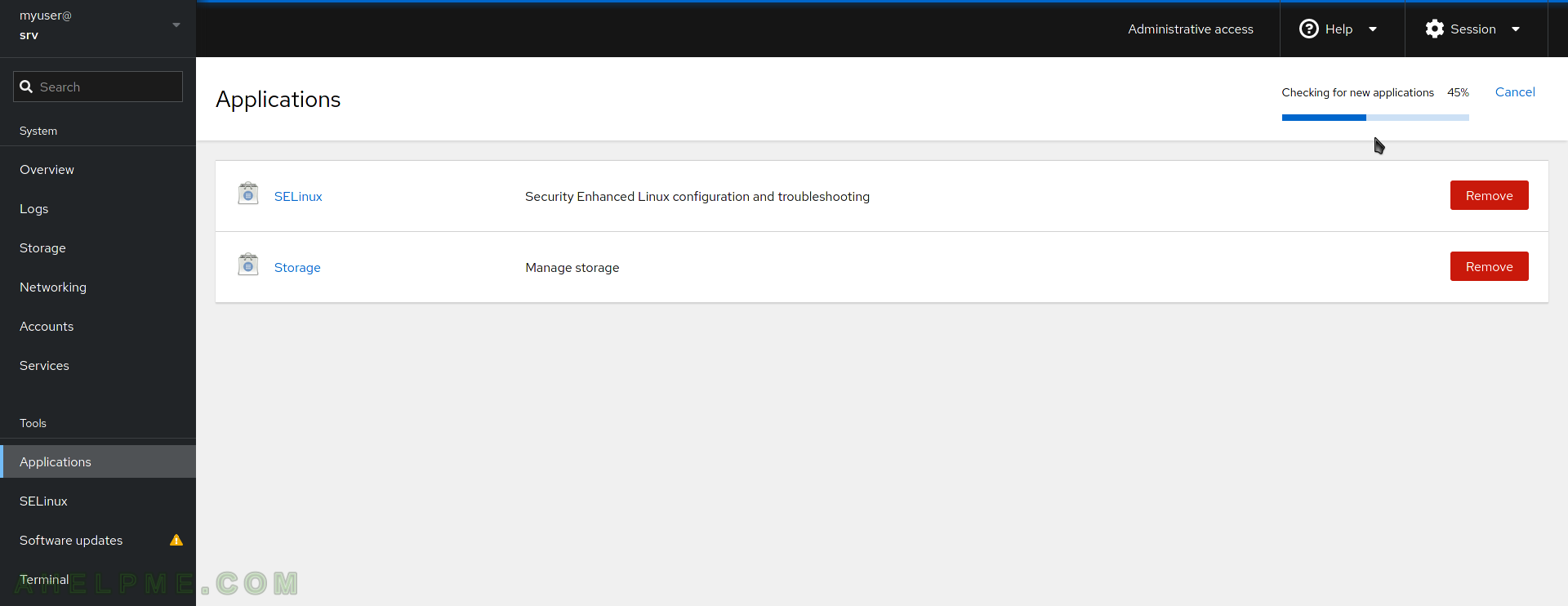Open Logs in the sidebar
The height and width of the screenshot is (606, 1568).
[x=98, y=208]
